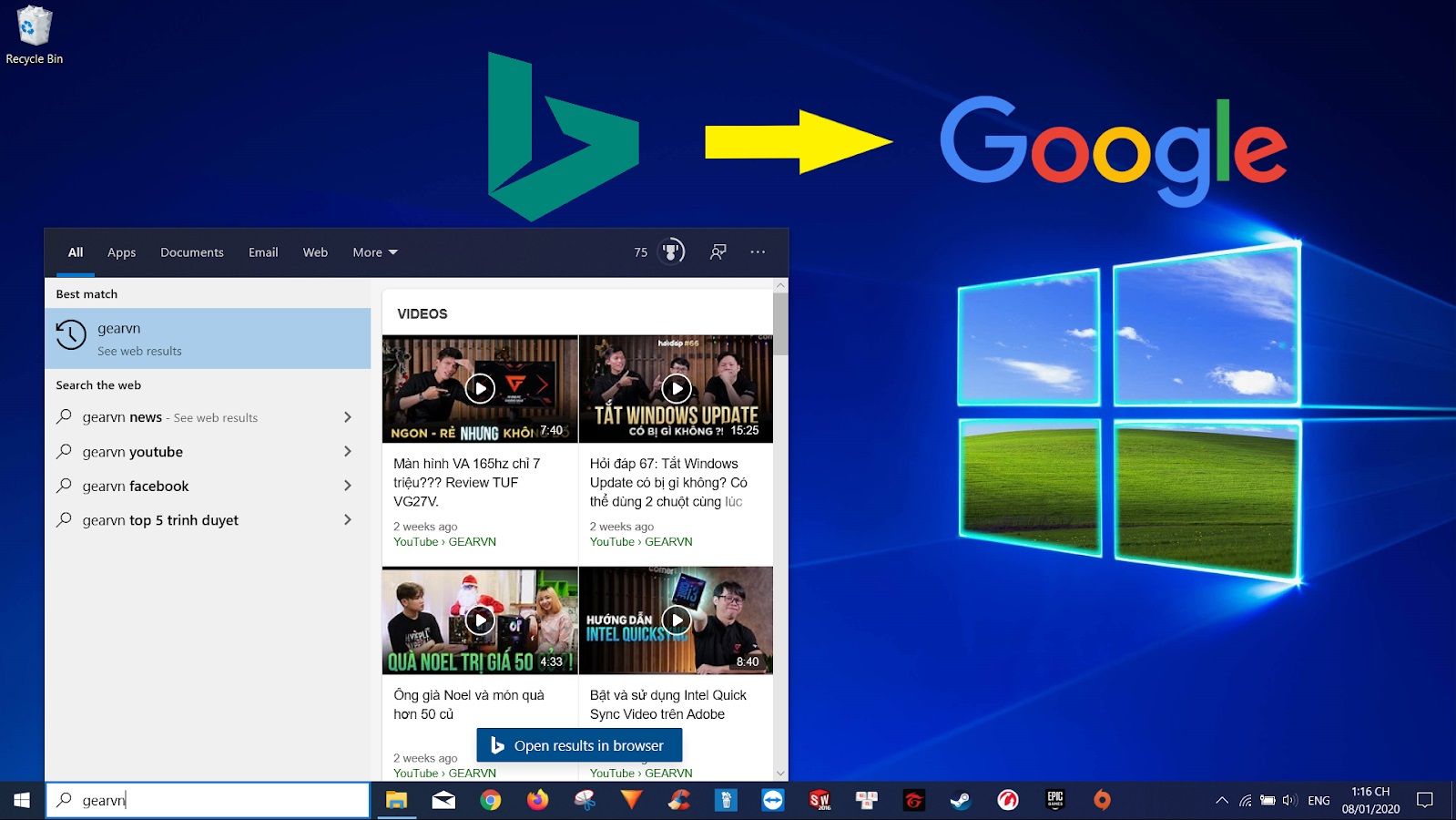Expand arrow for gearvn top 5 trinh duyet
Viewport: 1456px width, 820px height.
pos(348,519)
